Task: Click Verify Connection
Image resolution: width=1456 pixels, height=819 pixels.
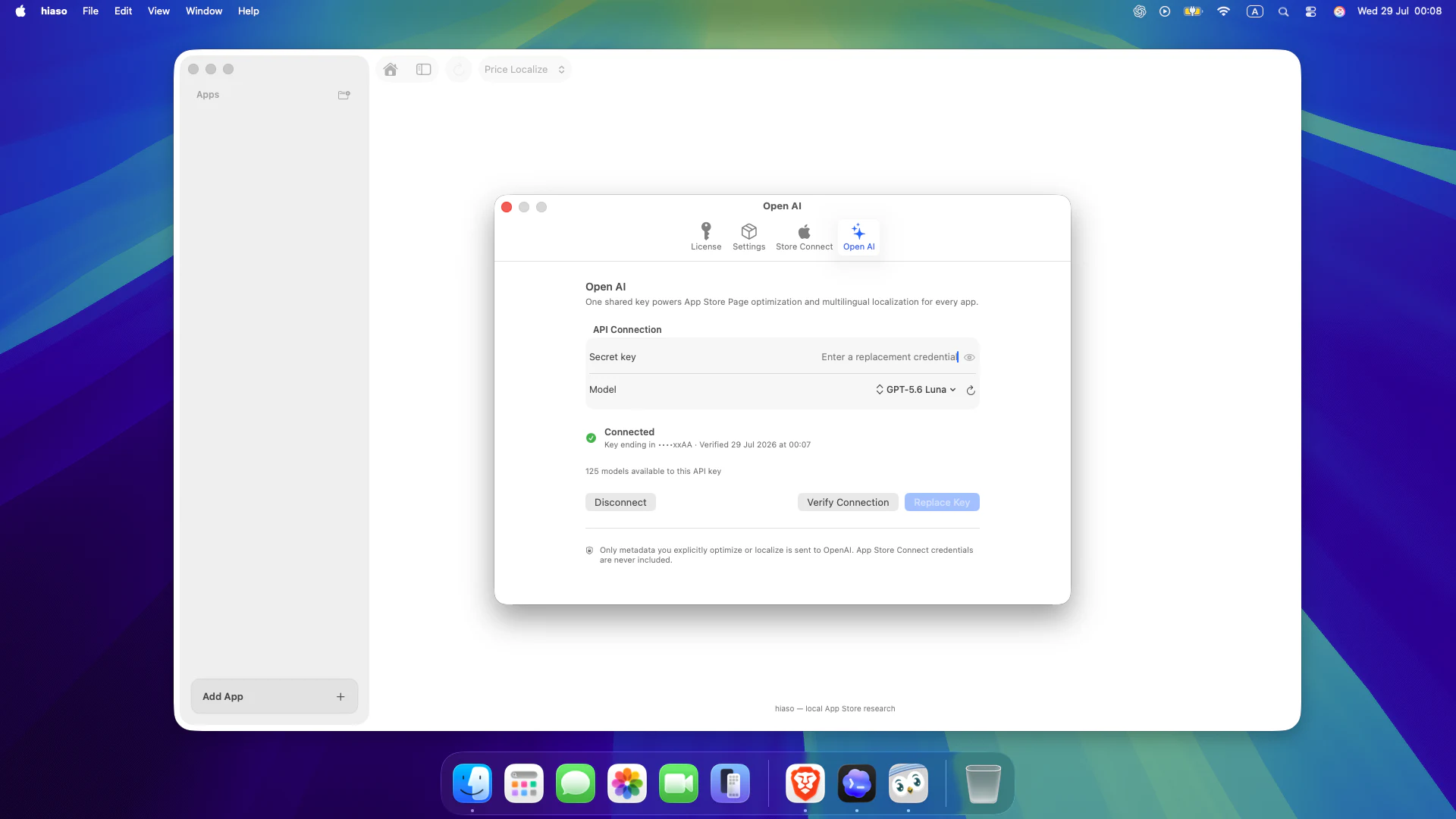Action: (848, 502)
